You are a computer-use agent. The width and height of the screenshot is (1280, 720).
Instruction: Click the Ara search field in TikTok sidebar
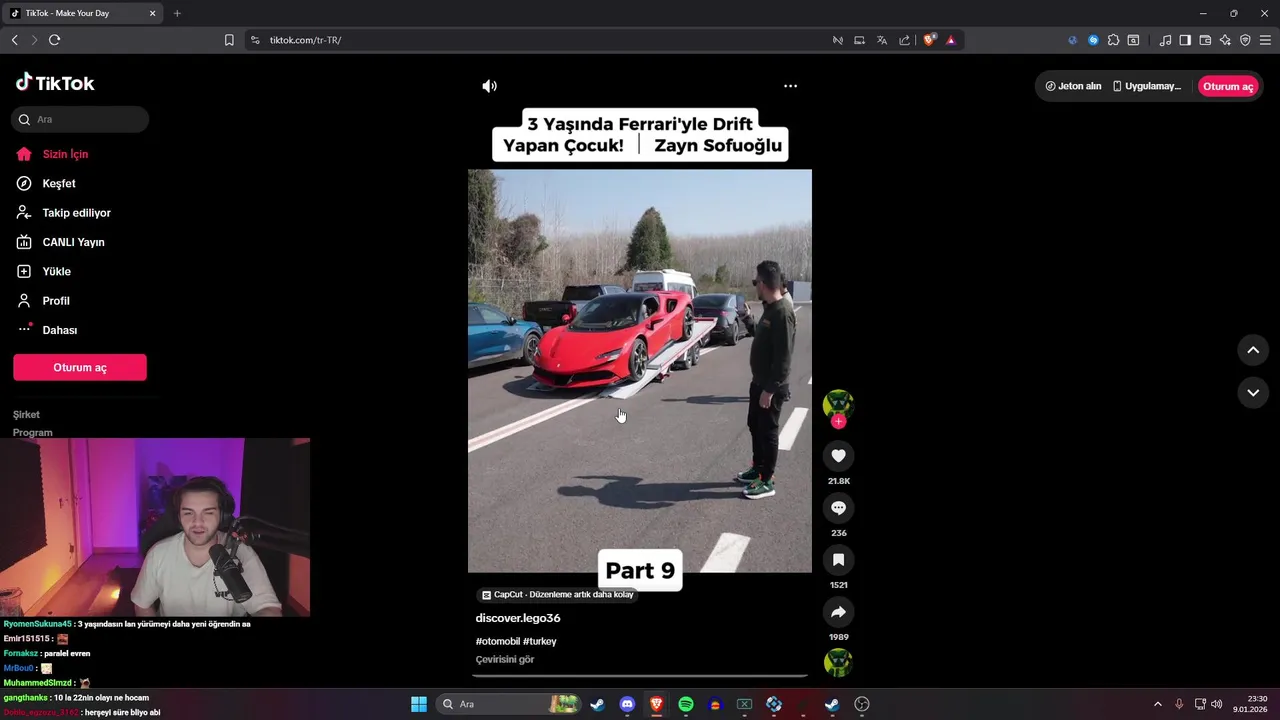80,119
